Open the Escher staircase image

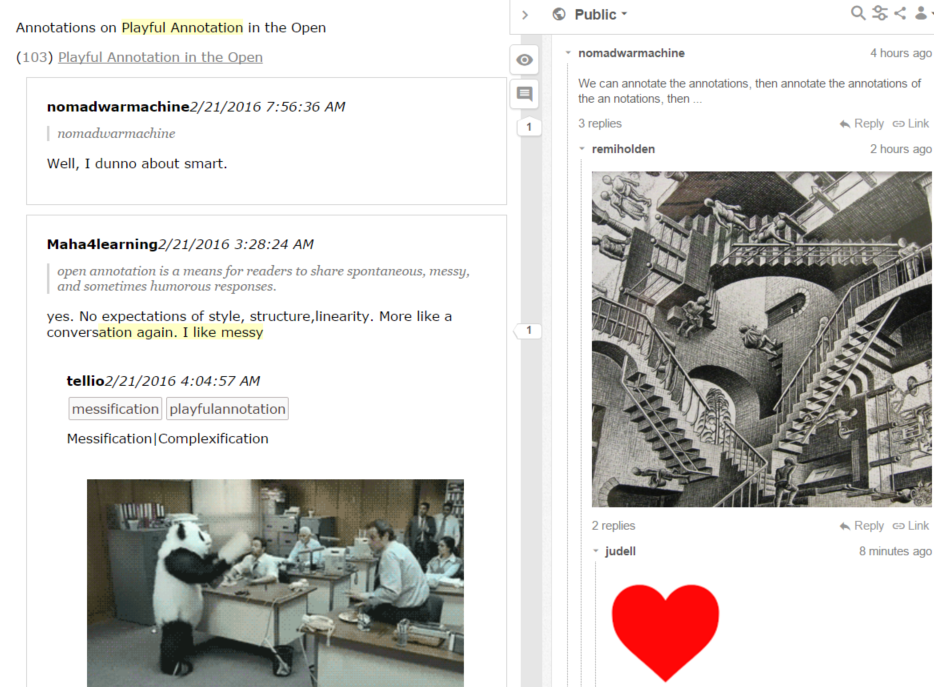762,339
